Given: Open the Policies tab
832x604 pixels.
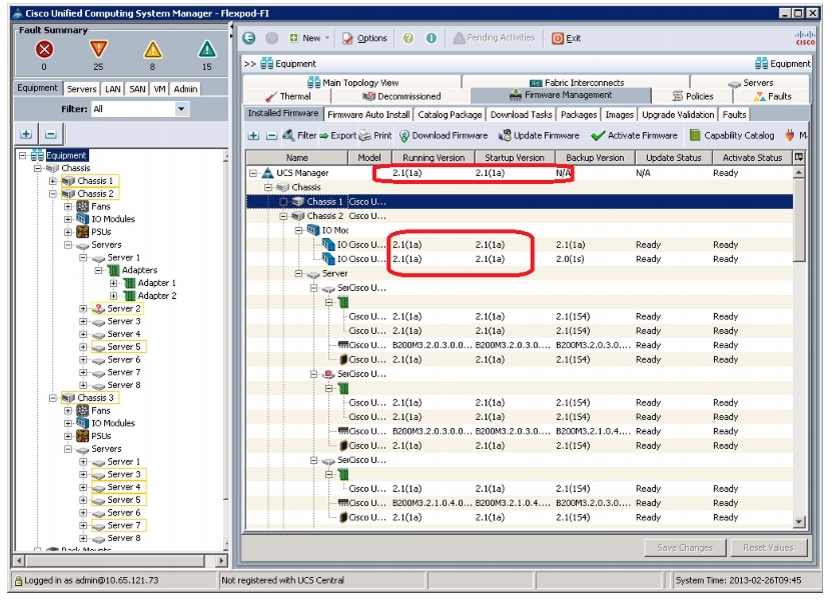Looking at the screenshot, I should coord(692,97).
